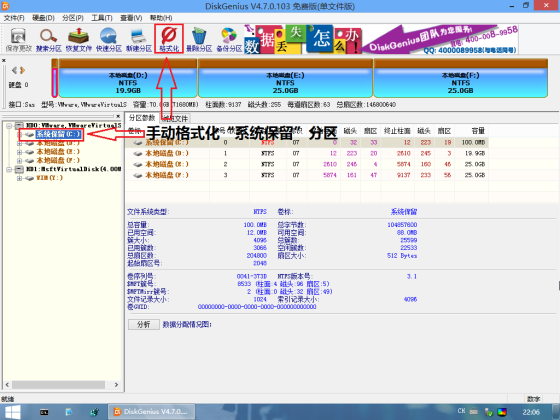Select the 本地磁盘(F:) row in the partition table
Viewport: 560px width, 420px height.
pos(306,175)
